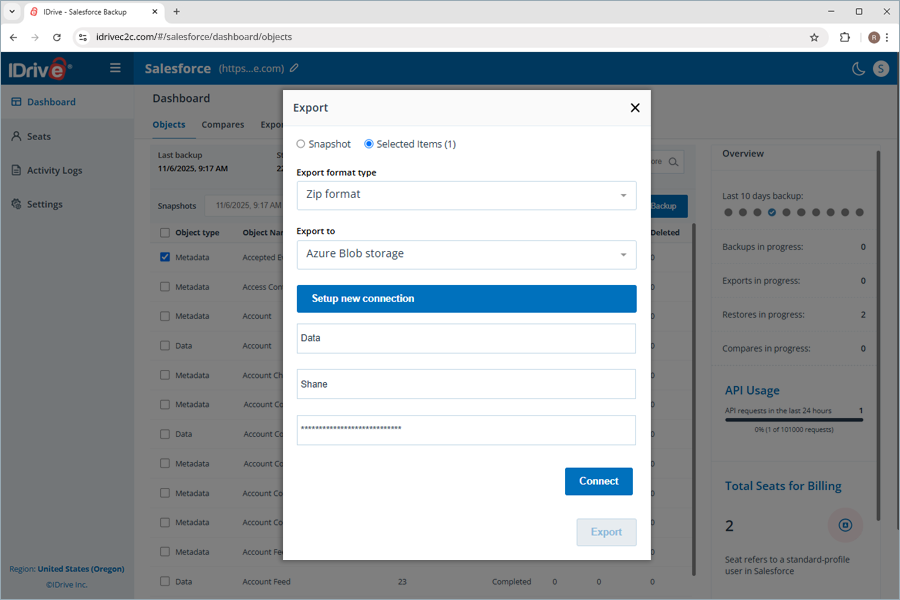Click the IDrive logo
This screenshot has width=900, height=600.
click(x=40, y=69)
